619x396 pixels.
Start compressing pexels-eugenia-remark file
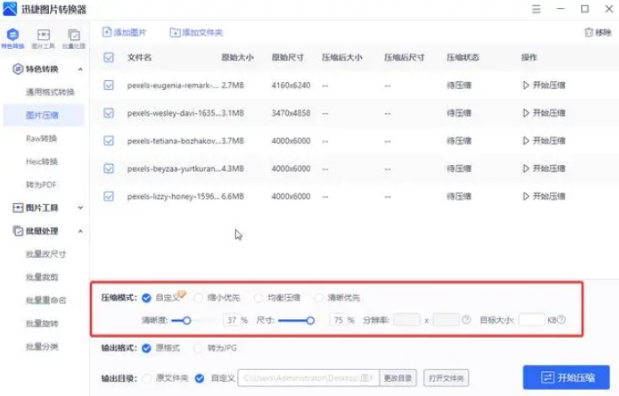(544, 85)
